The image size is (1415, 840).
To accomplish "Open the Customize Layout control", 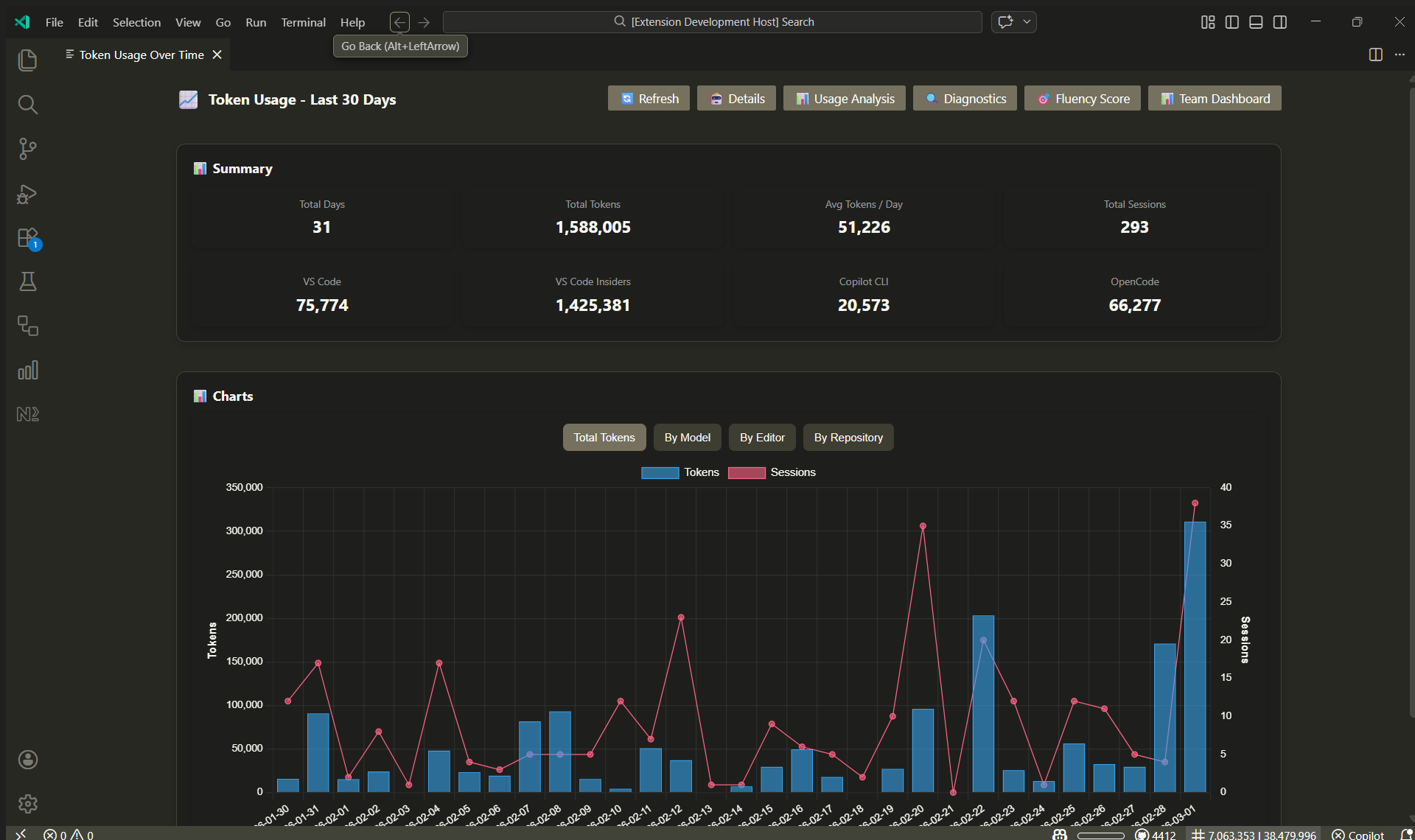I will pyautogui.click(x=1207, y=22).
